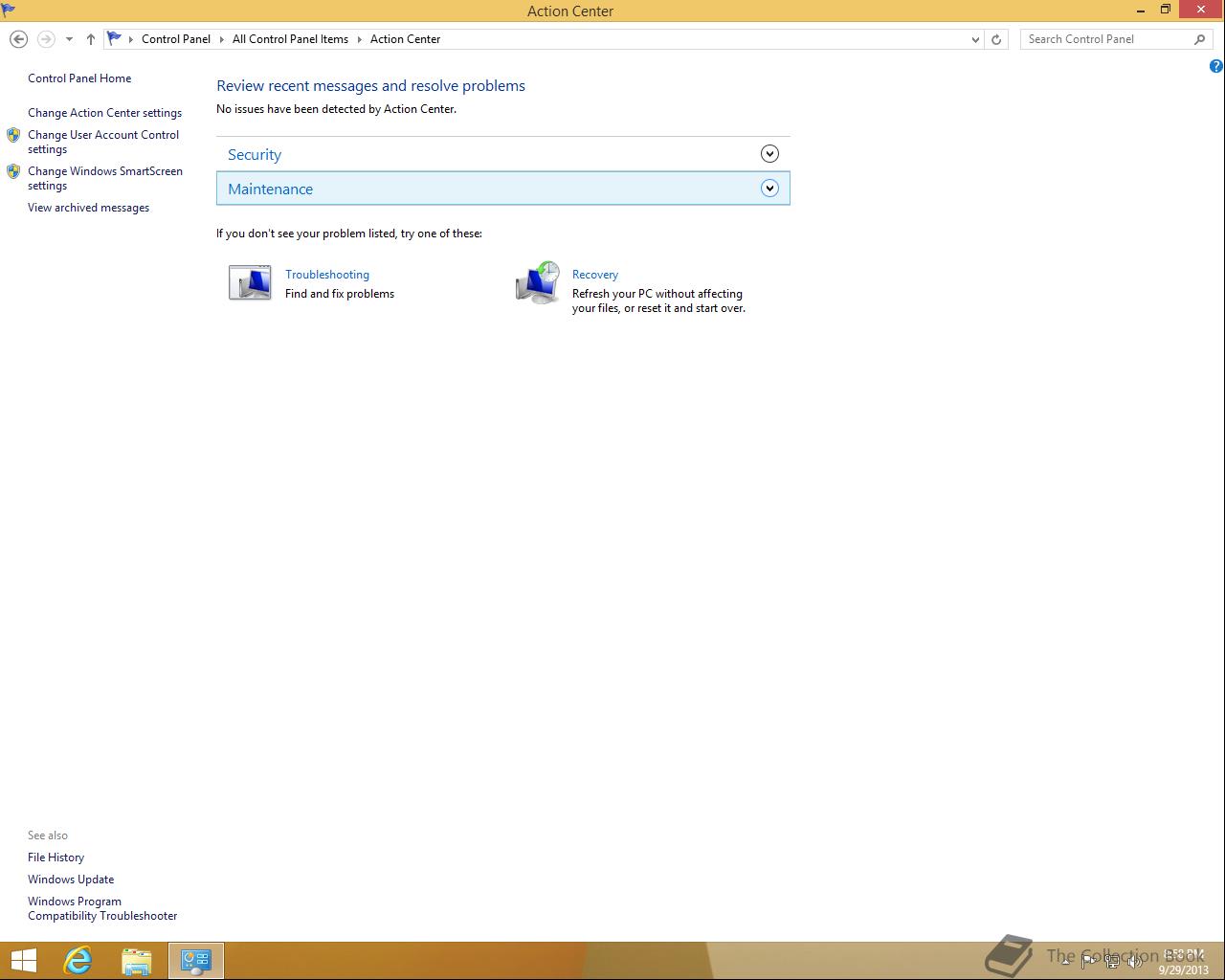This screenshot has width=1225, height=980.
Task: Select All Control Panel Items breadcrumb
Action: (290, 39)
